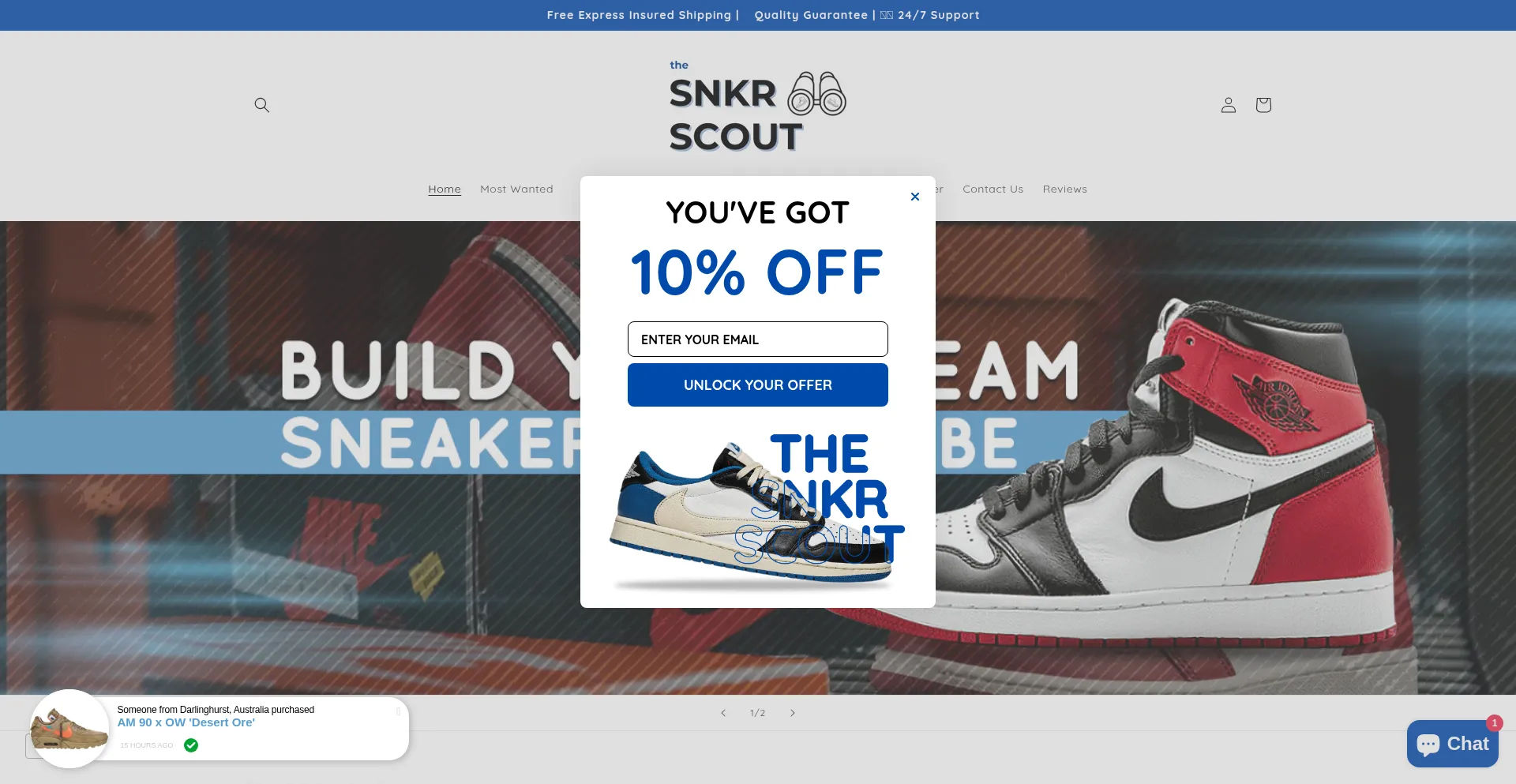Click the Desert Ore sneaker thumbnail
This screenshot has width=1516, height=784.
click(69, 729)
